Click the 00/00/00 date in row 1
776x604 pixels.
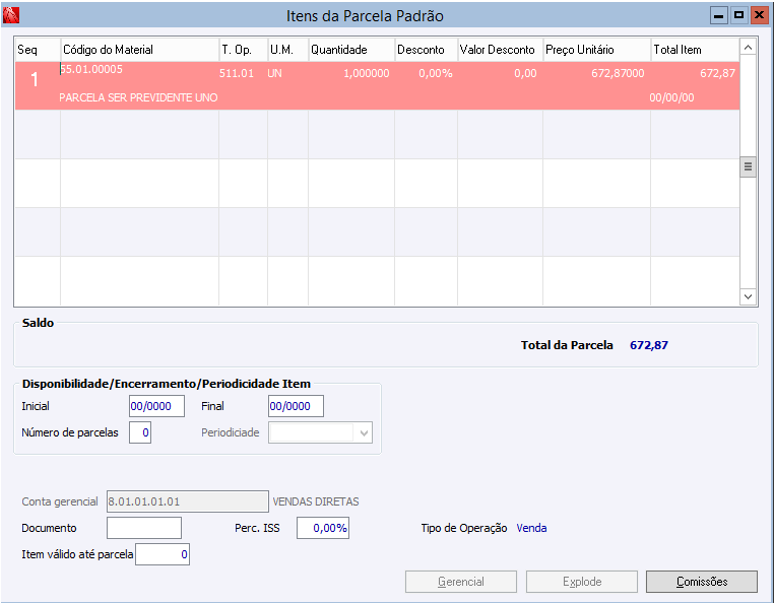[x=672, y=98]
